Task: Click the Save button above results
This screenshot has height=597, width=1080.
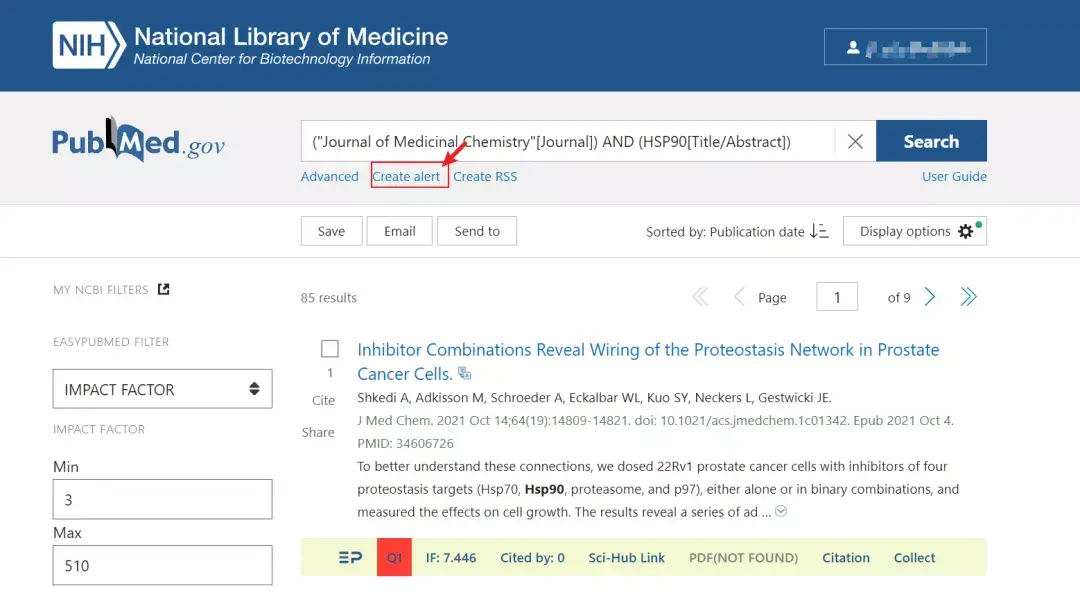Action: pos(331,231)
